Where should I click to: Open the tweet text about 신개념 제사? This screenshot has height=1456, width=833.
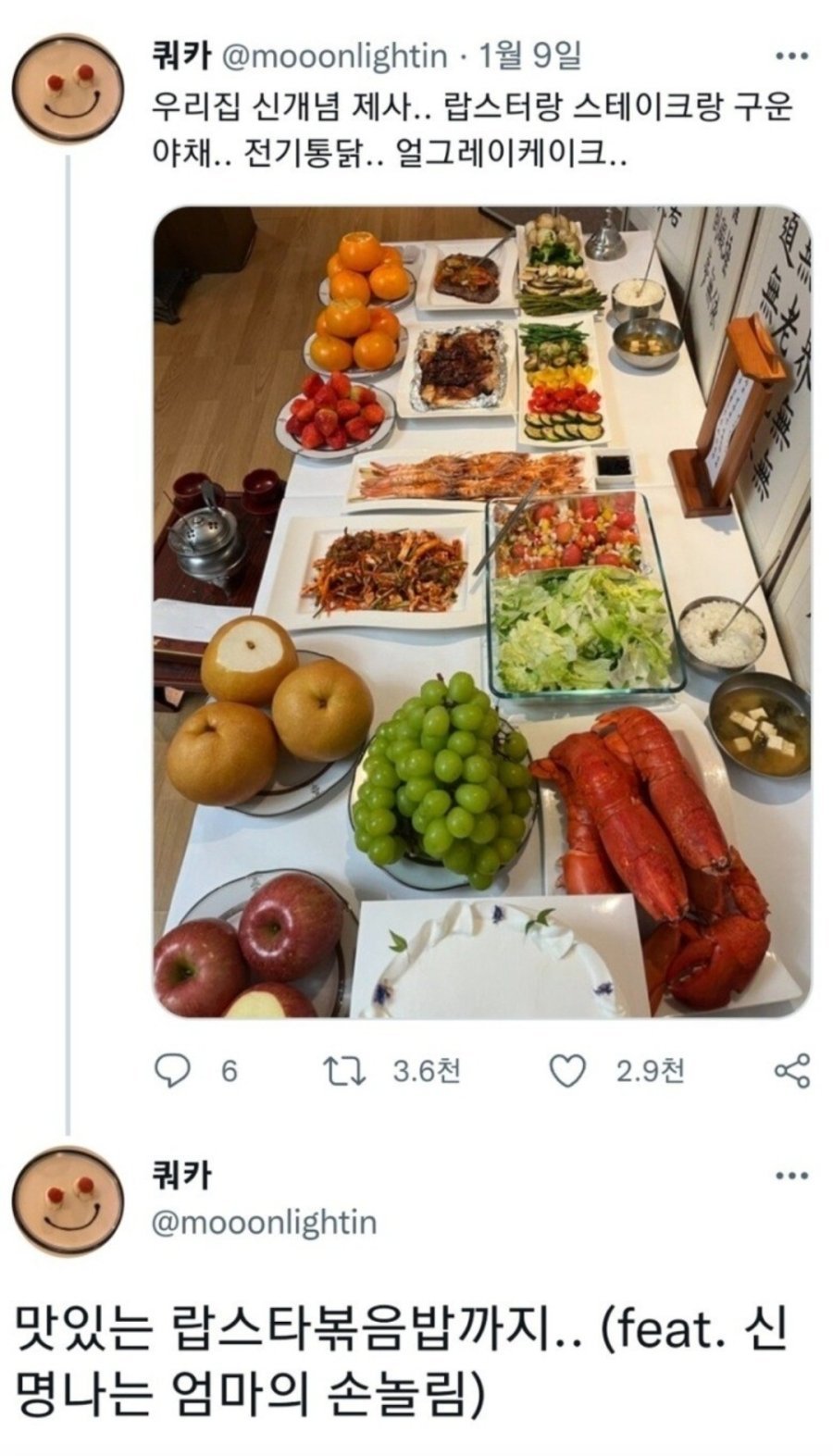tap(472, 128)
